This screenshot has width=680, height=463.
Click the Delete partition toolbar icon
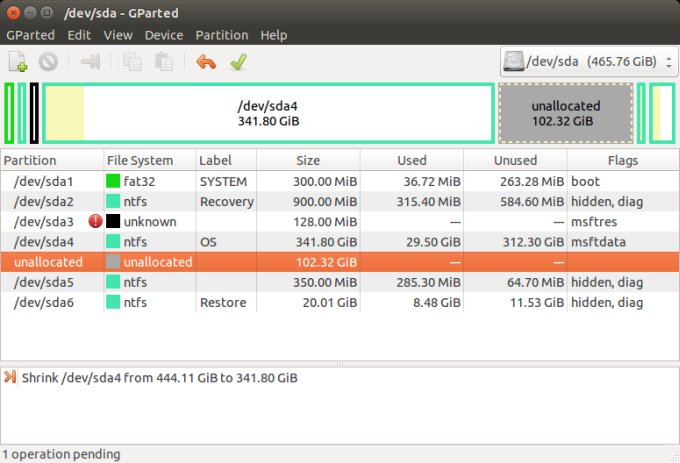[48, 62]
